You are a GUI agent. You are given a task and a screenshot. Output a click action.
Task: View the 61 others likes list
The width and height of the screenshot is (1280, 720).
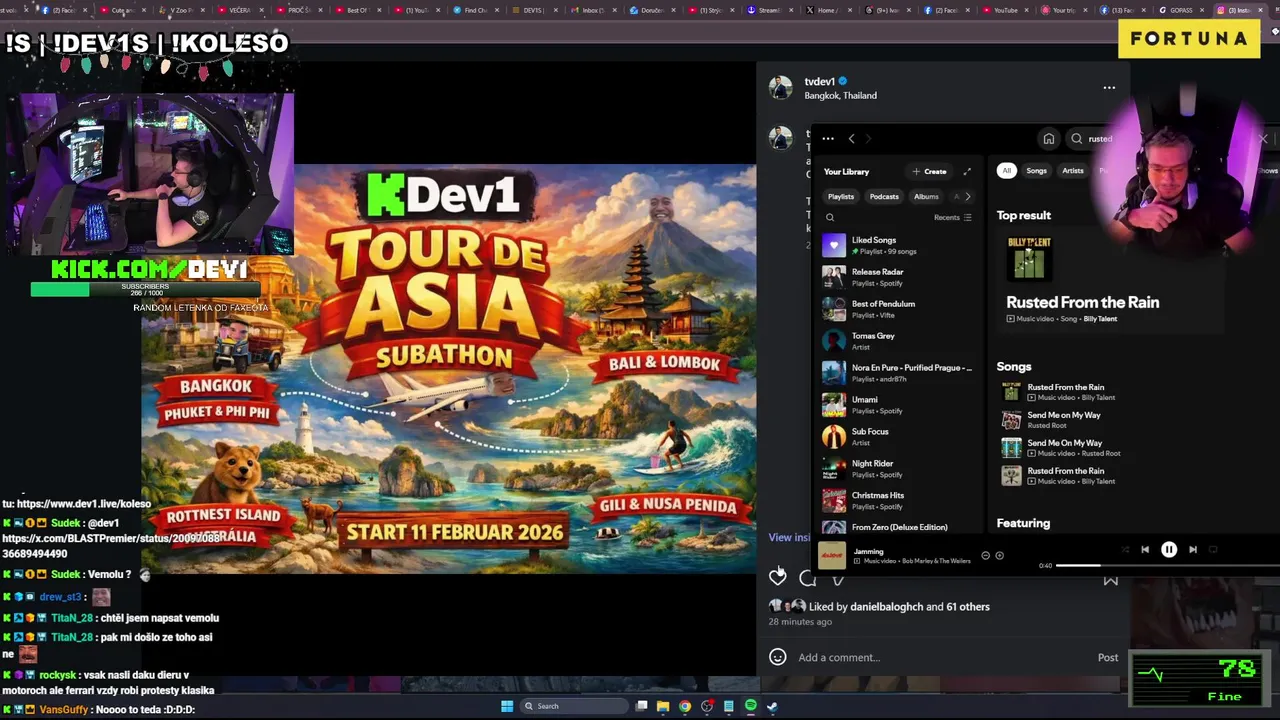(968, 607)
